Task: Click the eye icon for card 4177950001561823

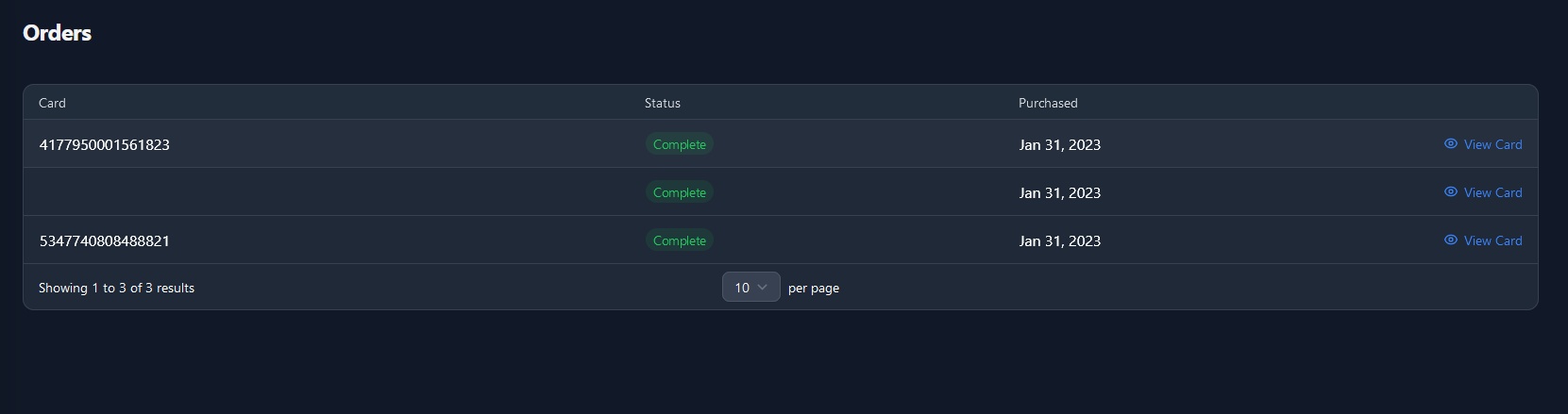Action: click(x=1451, y=144)
